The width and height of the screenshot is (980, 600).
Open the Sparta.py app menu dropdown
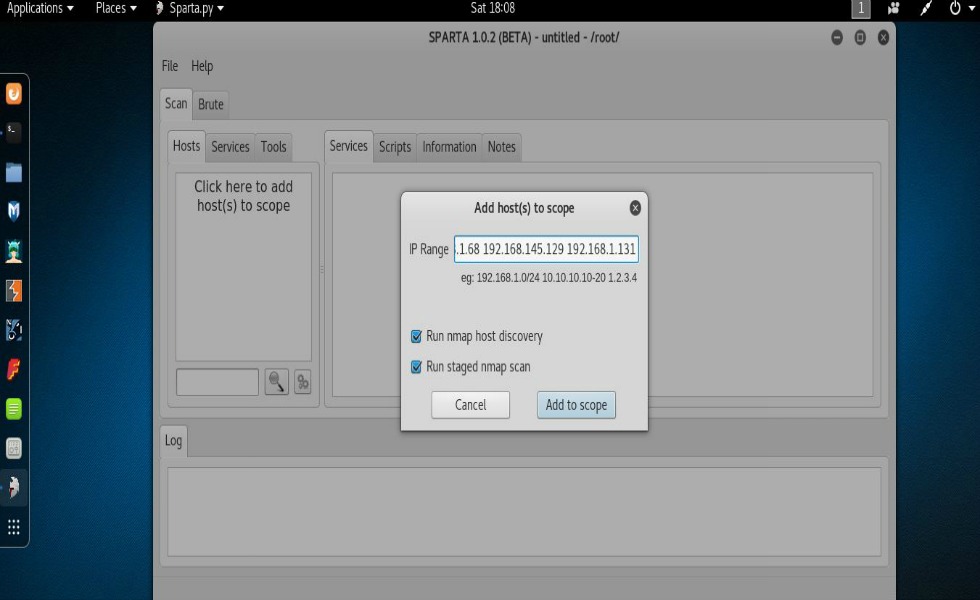(190, 8)
